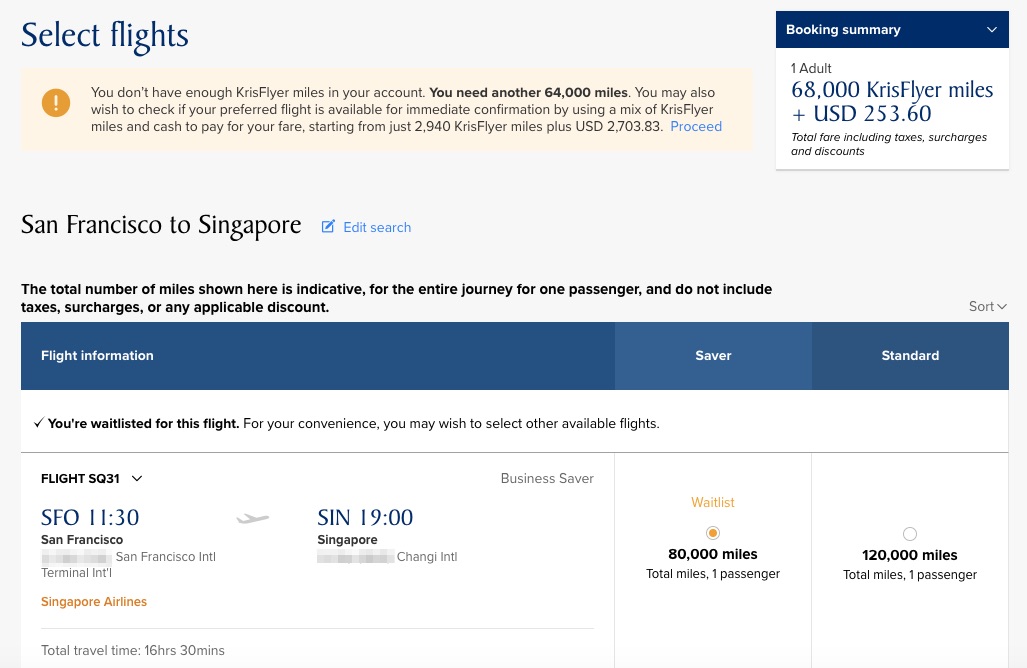This screenshot has width=1027, height=668.
Task: Click the 68,000 KrisFlyer miles fare total
Action: [892, 90]
